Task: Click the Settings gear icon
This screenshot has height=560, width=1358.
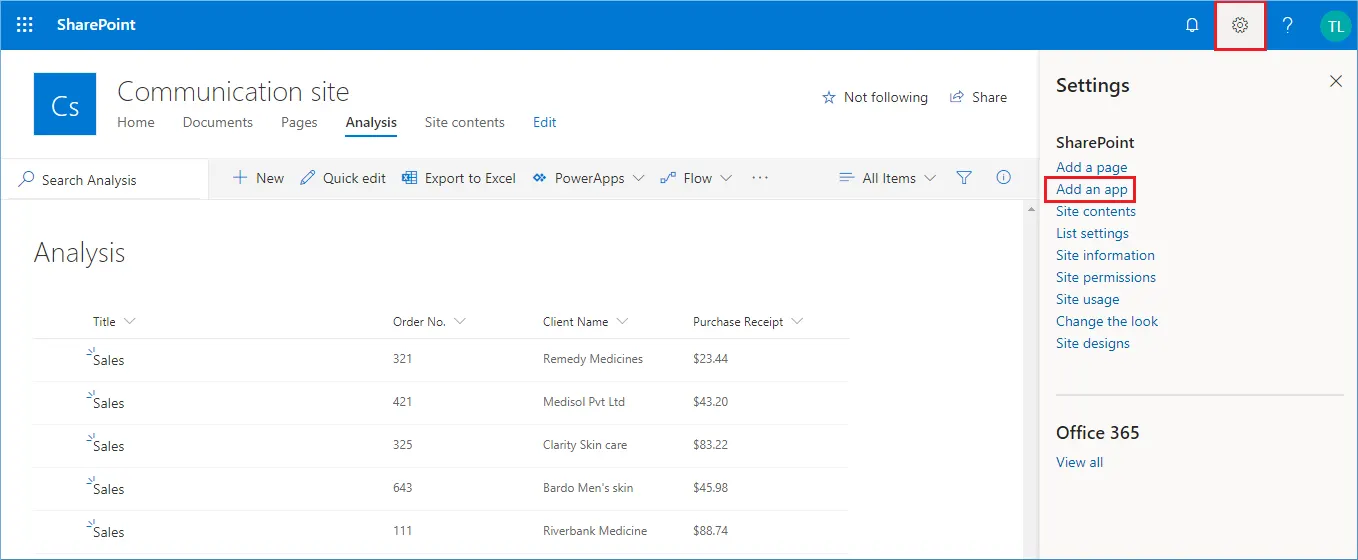Action: tap(1240, 25)
